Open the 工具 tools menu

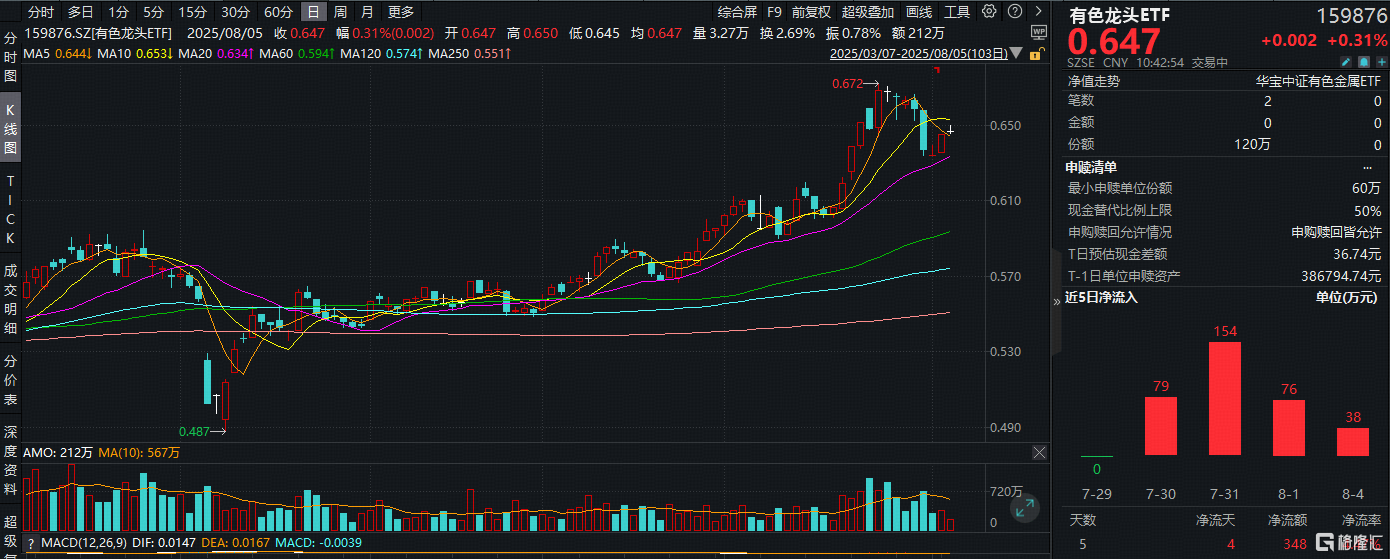[957, 12]
